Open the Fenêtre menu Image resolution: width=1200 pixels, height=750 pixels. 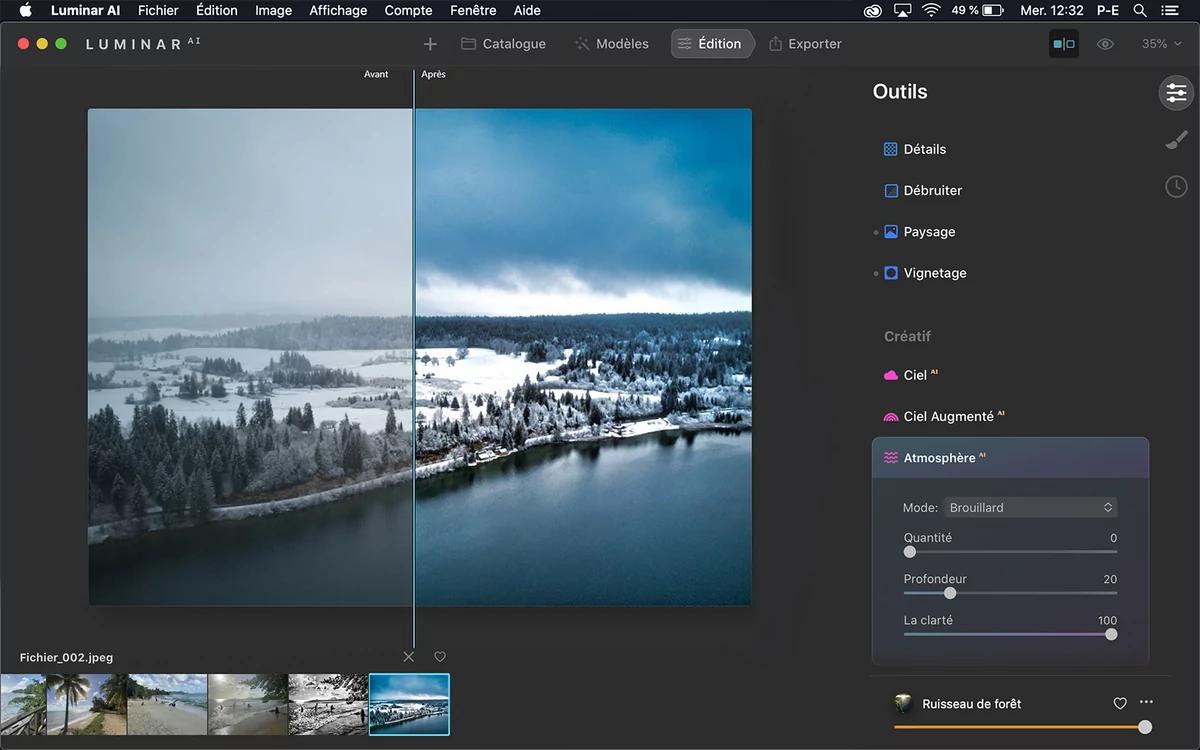click(x=473, y=11)
